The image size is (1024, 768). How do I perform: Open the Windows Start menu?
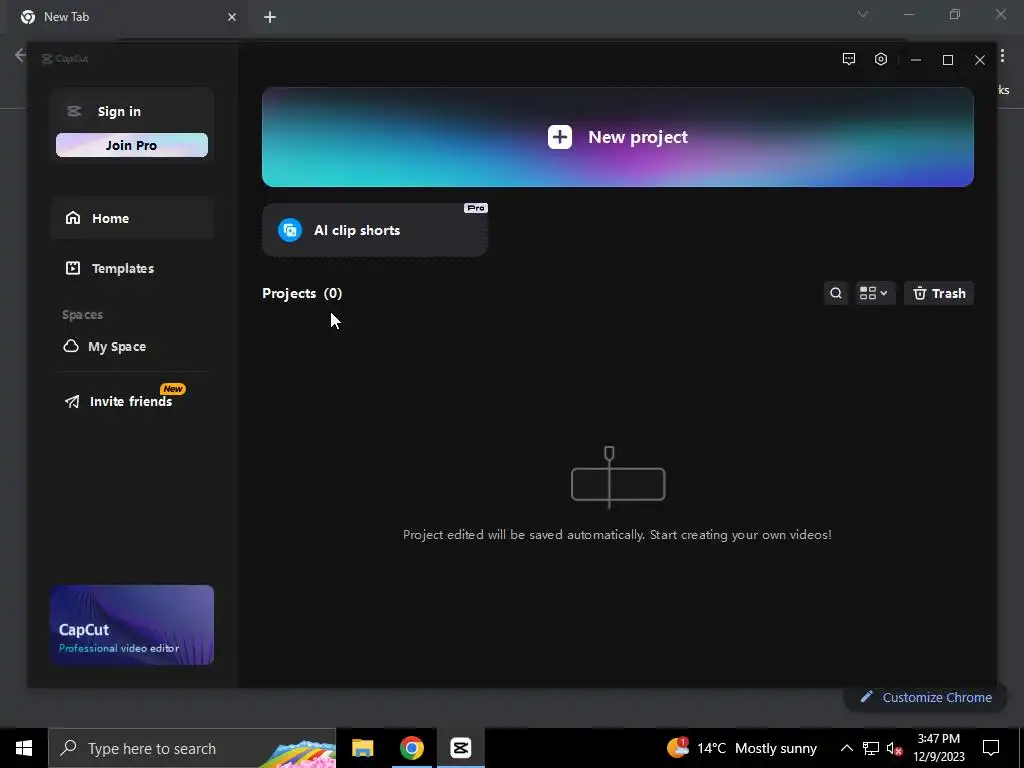pyautogui.click(x=24, y=748)
